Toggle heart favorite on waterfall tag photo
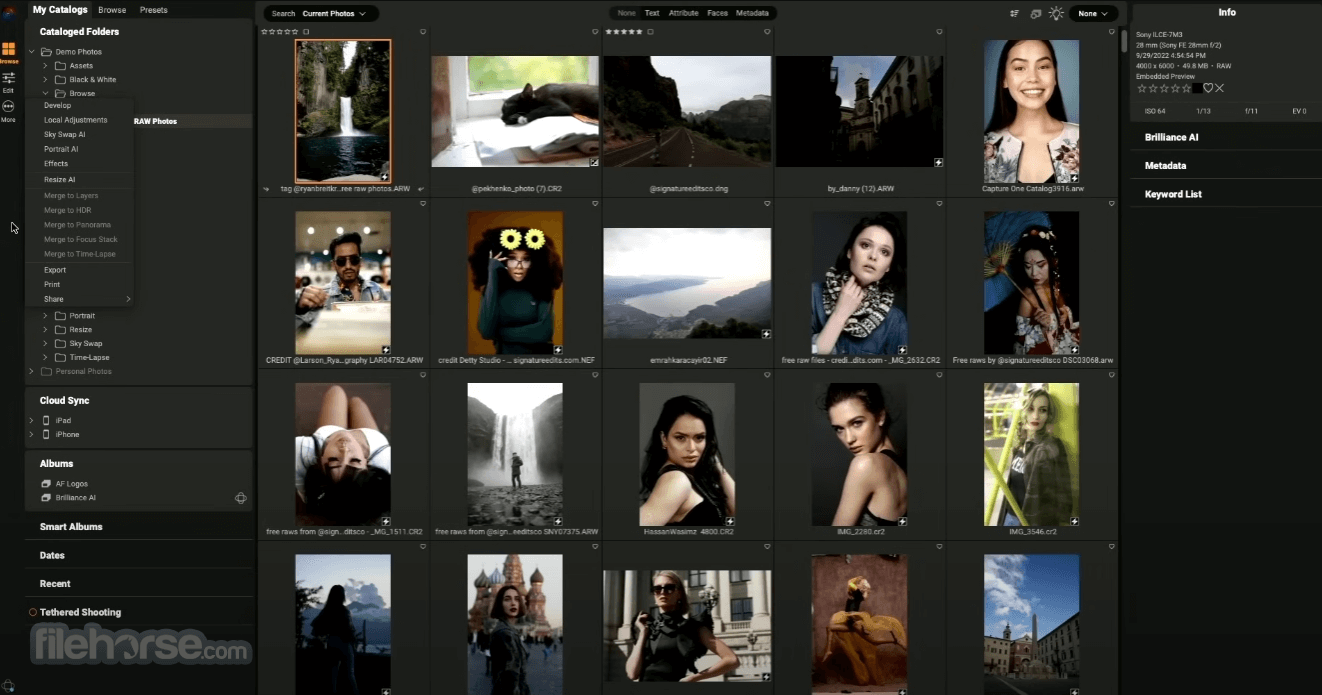Image resolution: width=1322 pixels, height=695 pixels. (x=423, y=32)
